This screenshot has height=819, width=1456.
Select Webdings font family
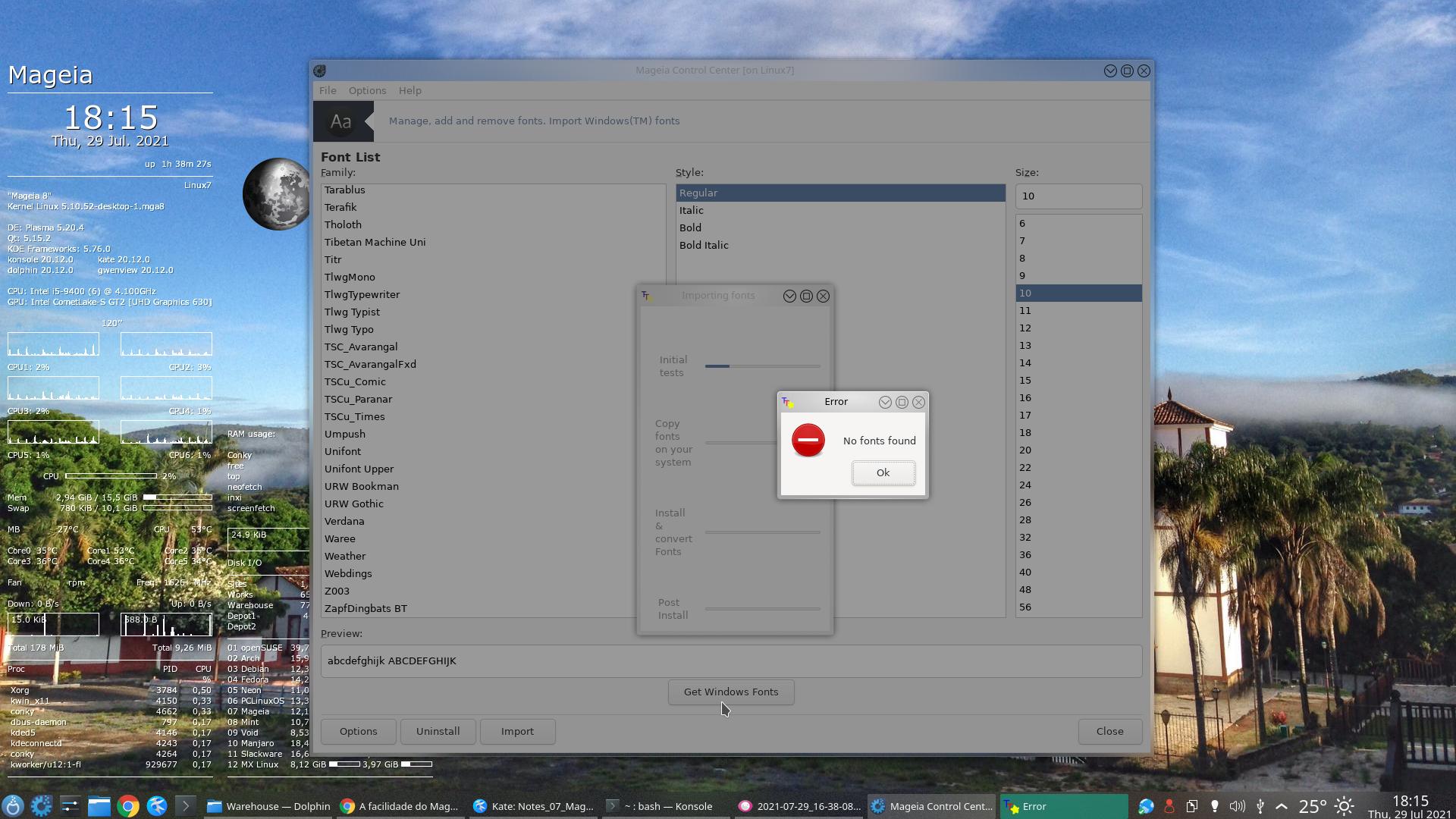[x=493, y=573]
